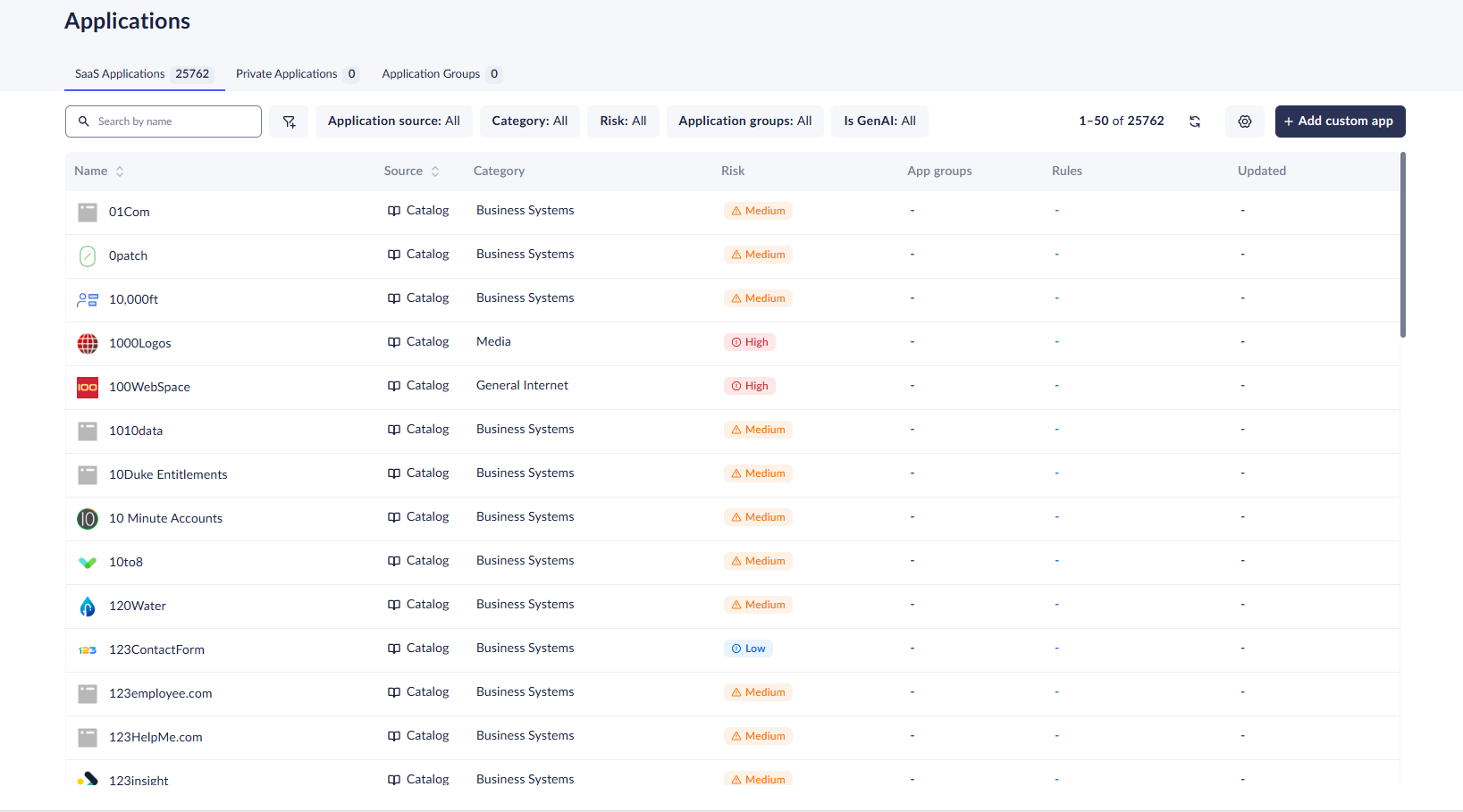Switch to the Private Applications tab
The width and height of the screenshot is (1463, 812).
[296, 74]
